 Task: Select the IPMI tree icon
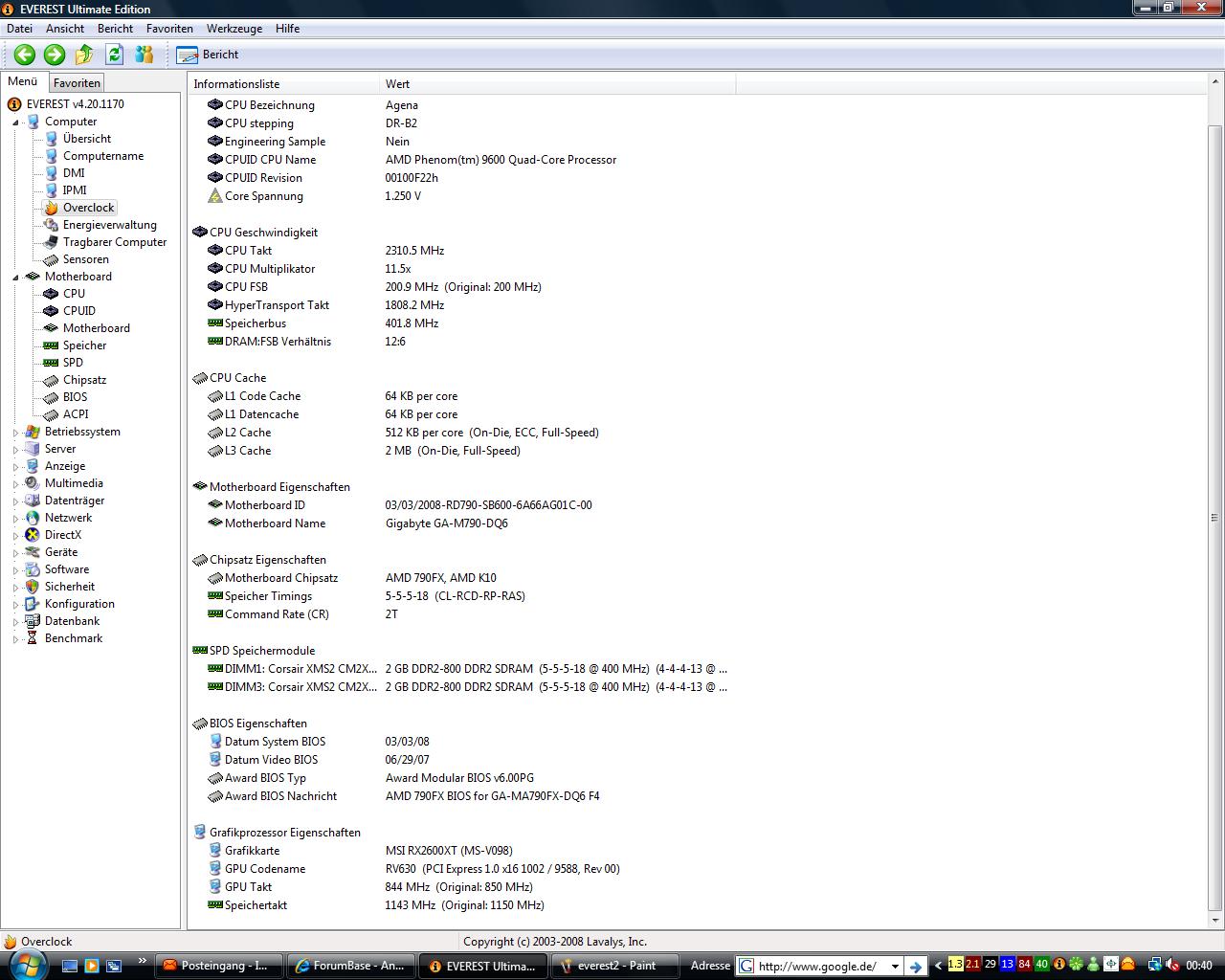pyautogui.click(x=51, y=190)
